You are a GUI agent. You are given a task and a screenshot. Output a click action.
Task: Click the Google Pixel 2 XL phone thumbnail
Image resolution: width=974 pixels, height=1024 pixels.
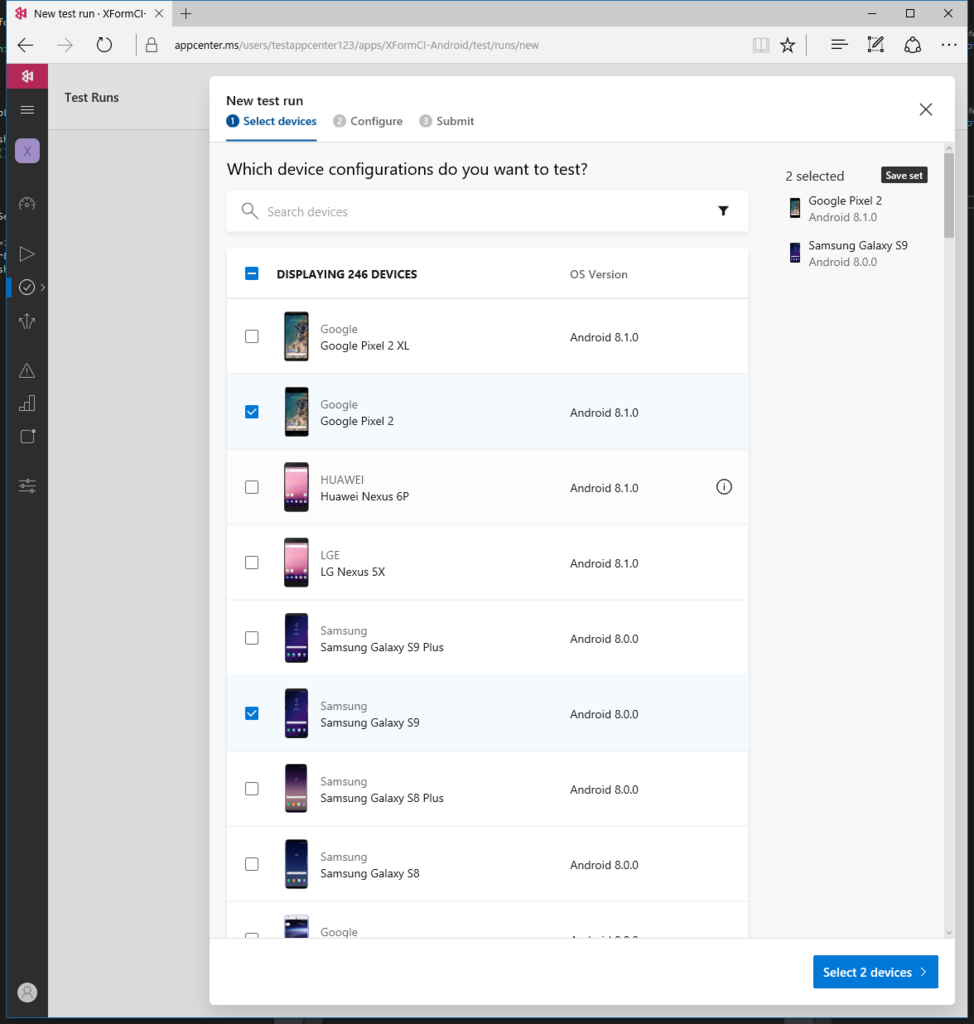[296, 336]
